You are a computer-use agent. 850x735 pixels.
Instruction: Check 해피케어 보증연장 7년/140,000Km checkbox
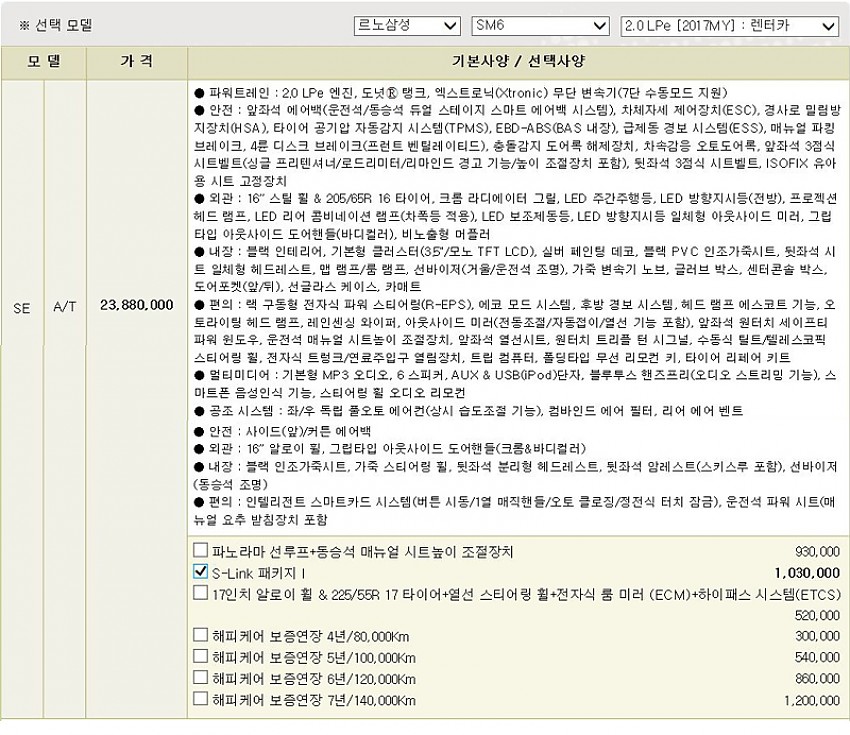click(201, 699)
